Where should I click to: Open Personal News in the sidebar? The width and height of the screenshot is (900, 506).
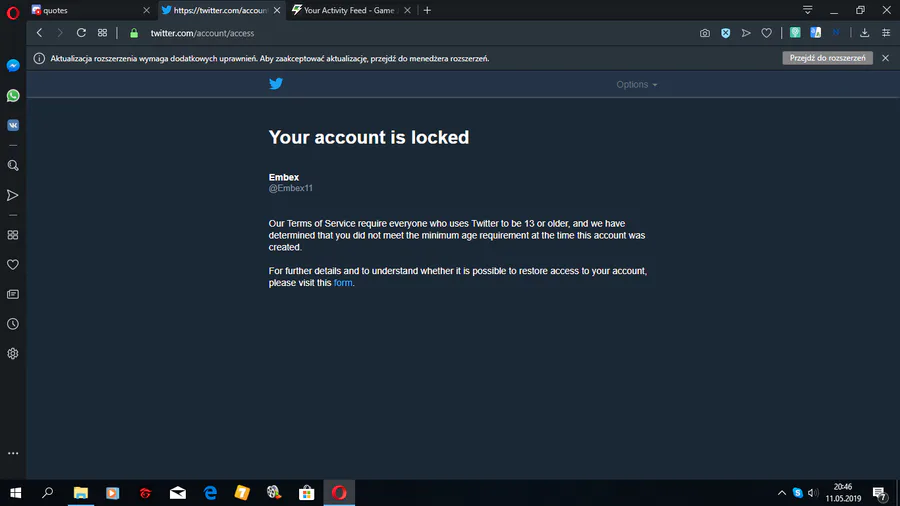pos(13,294)
